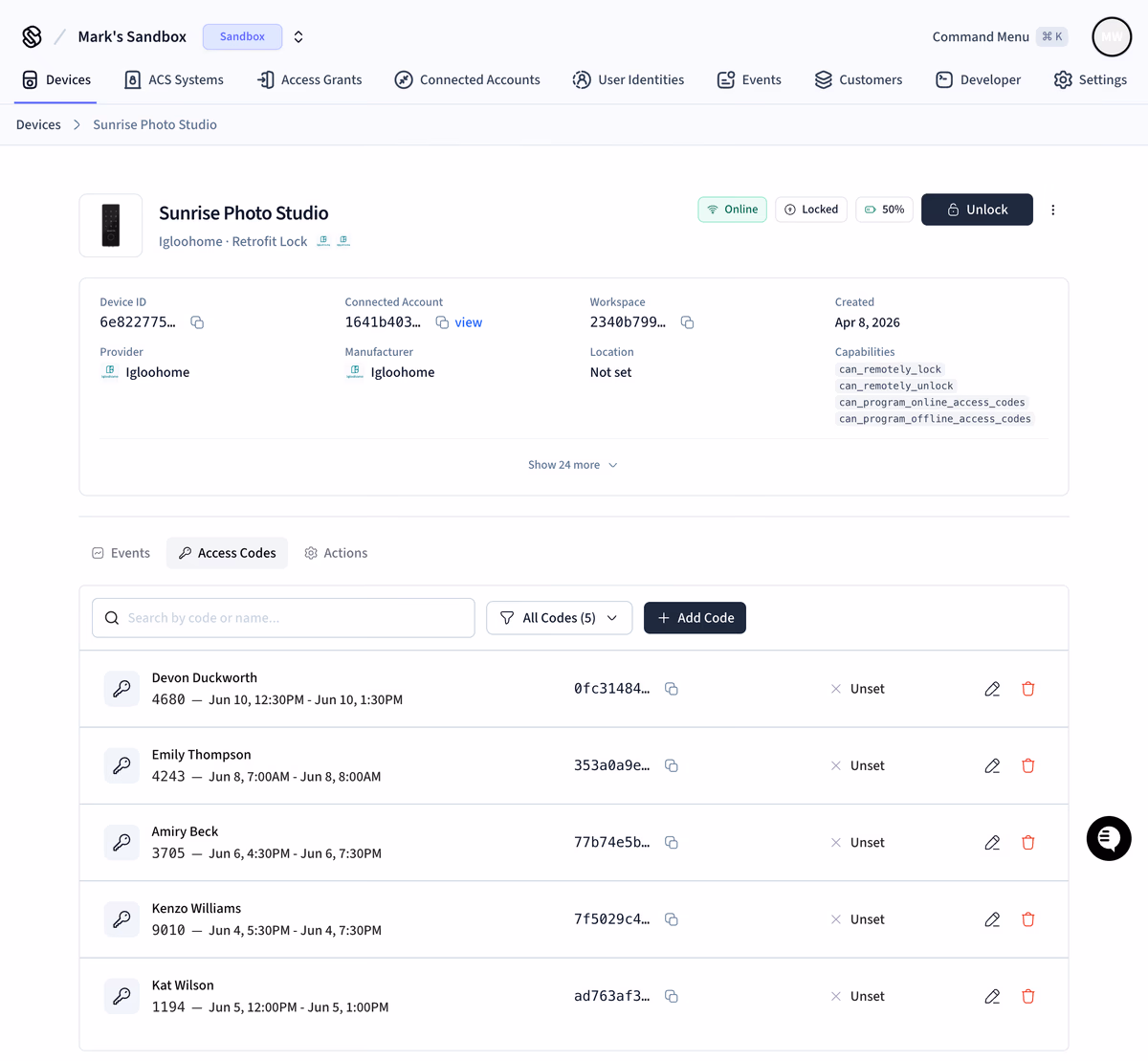Viewport: 1148px width, 1061px height.
Task: Click the Igloohome provider value
Action: click(145, 372)
